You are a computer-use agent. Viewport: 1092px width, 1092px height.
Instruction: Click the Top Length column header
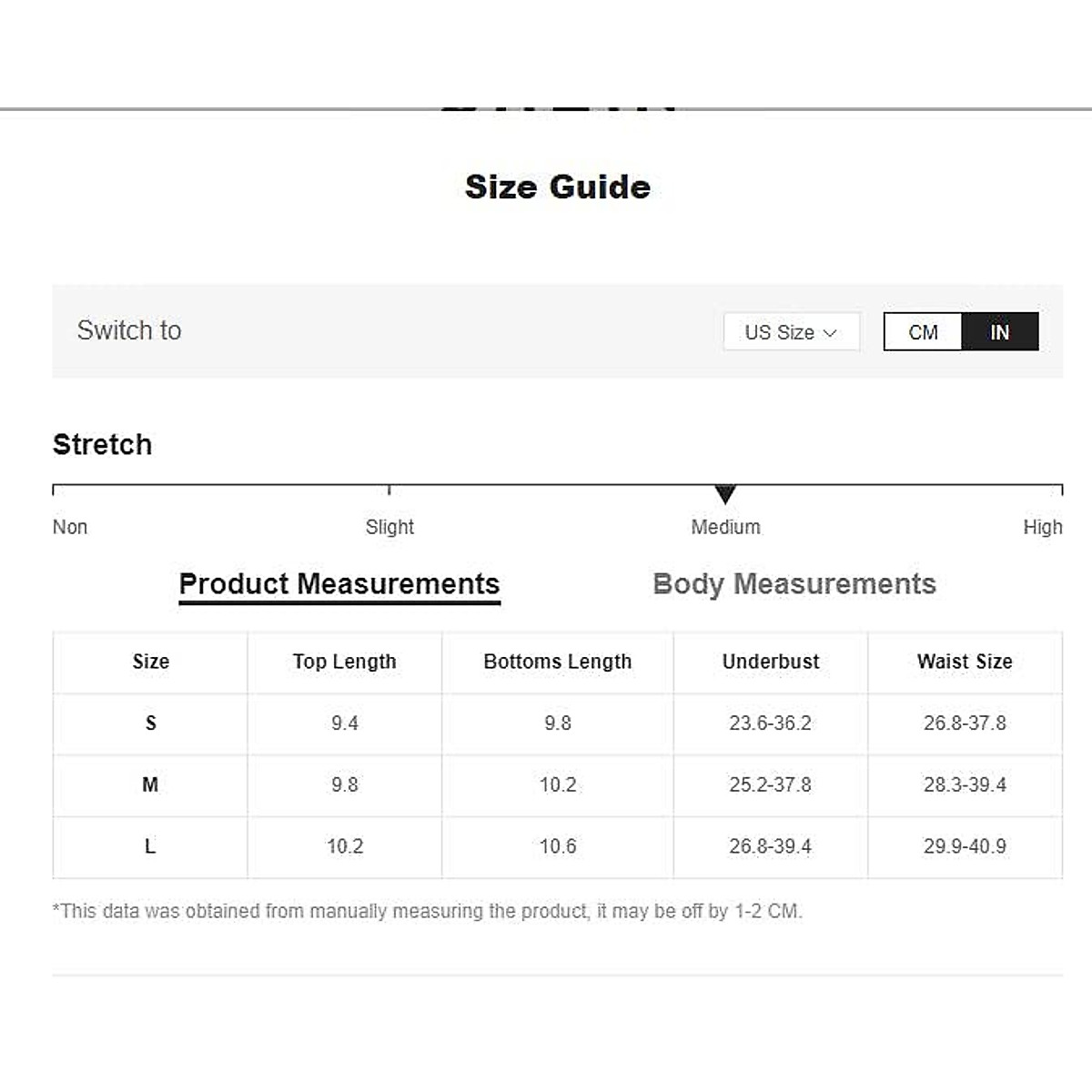[x=345, y=662]
